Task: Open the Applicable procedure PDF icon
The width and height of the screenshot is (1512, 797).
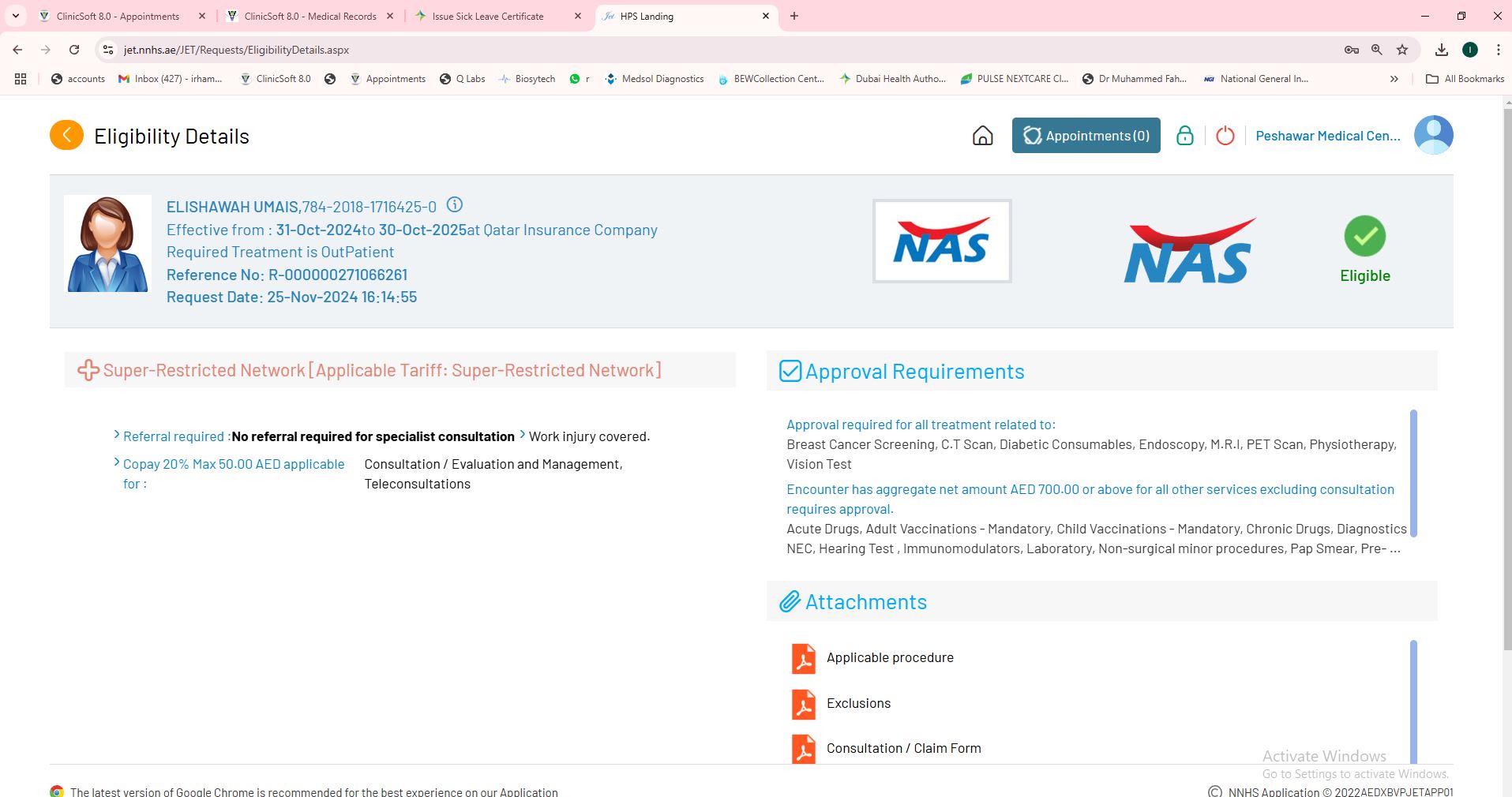Action: click(x=803, y=658)
